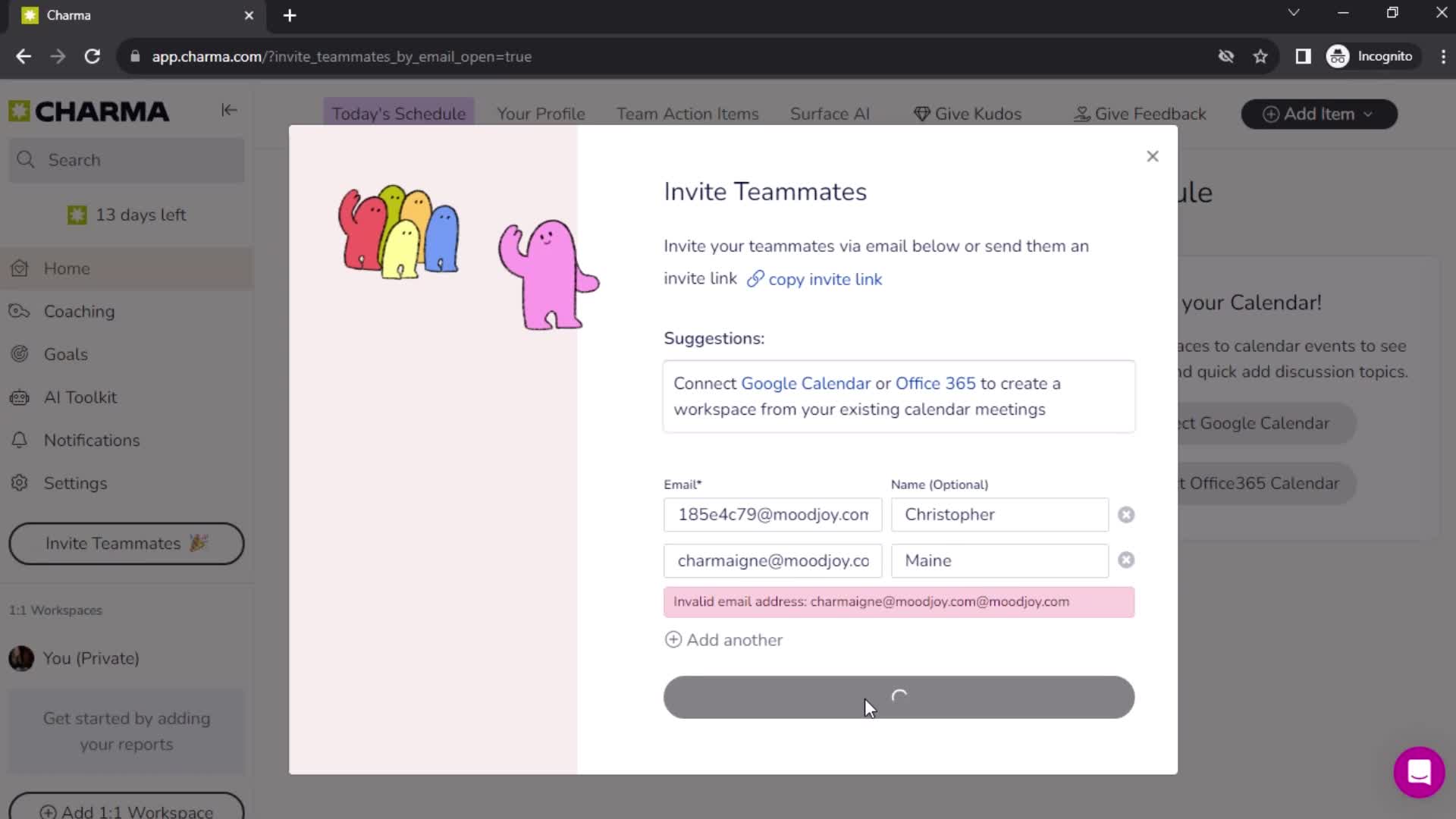
Task: Remove the Christopher invite row
Action: coord(1126,515)
